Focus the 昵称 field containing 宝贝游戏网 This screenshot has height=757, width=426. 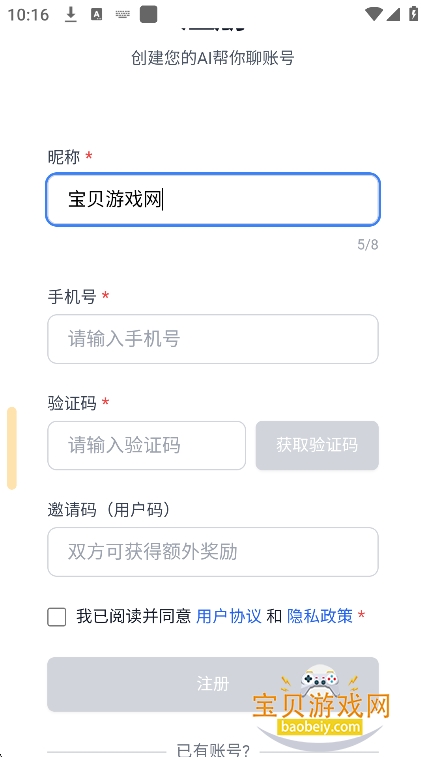point(213,199)
